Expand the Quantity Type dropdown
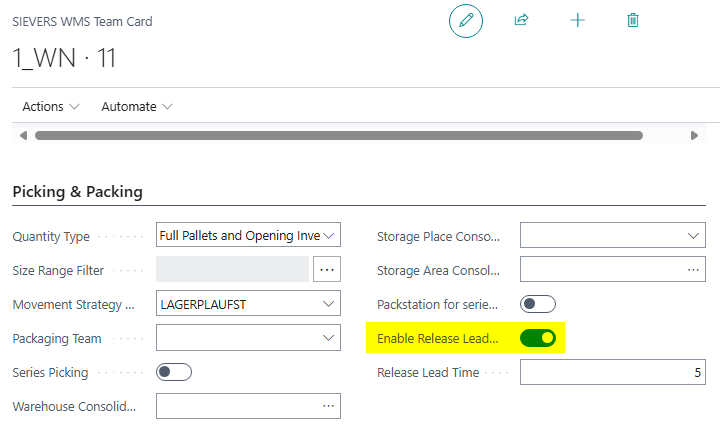720x439 pixels. click(330, 236)
